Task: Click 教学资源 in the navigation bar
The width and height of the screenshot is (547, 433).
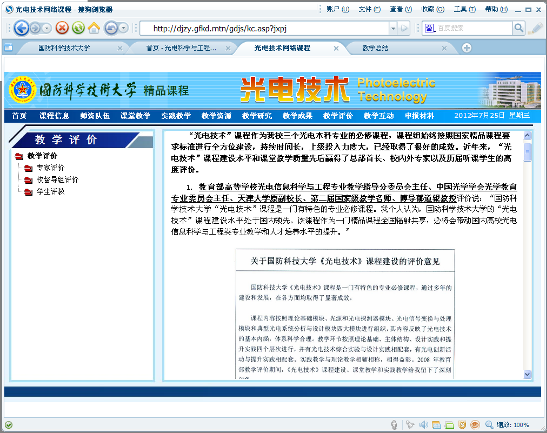Action: click(216, 116)
